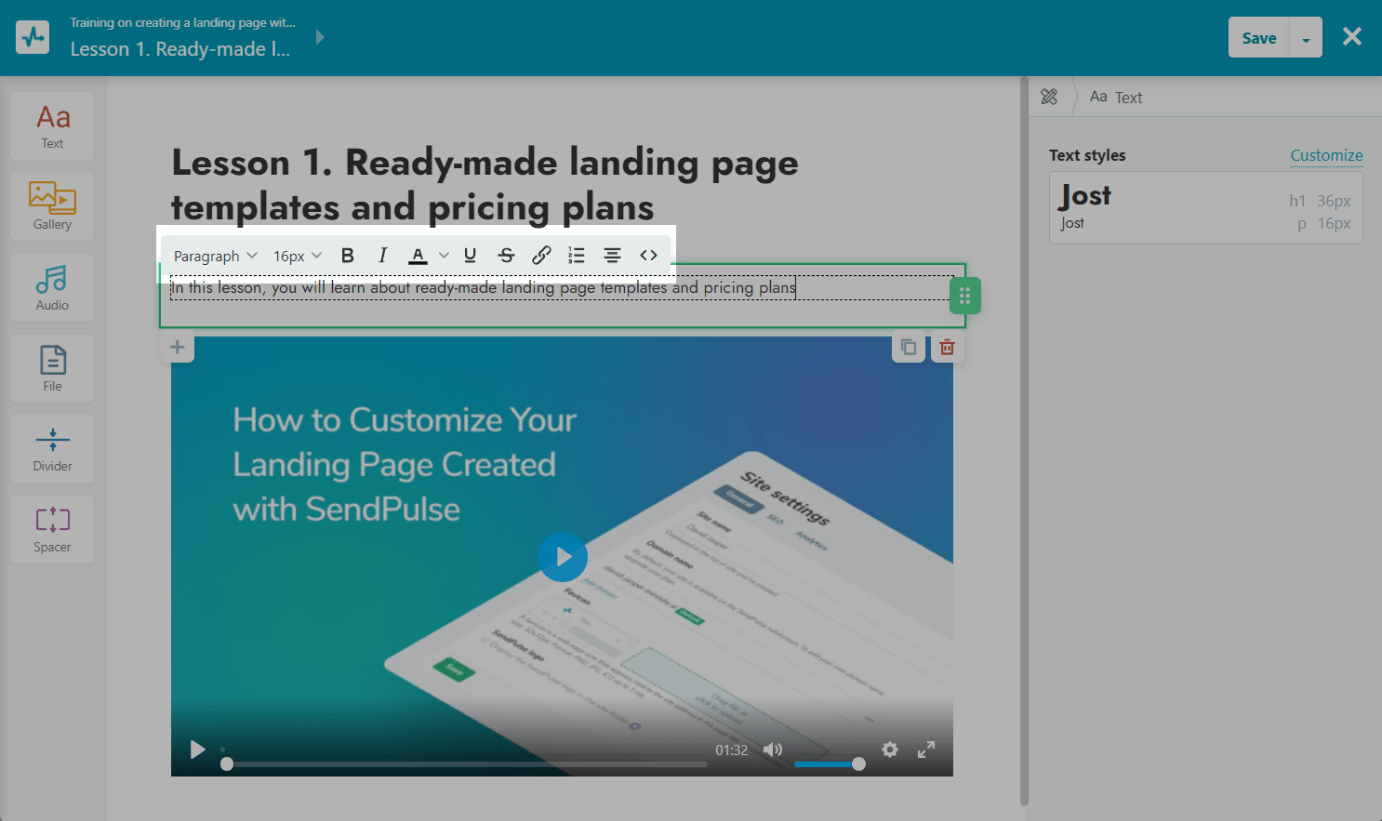The image size is (1382, 821).
Task: Select the Jost text style preset
Action: click(x=1205, y=207)
